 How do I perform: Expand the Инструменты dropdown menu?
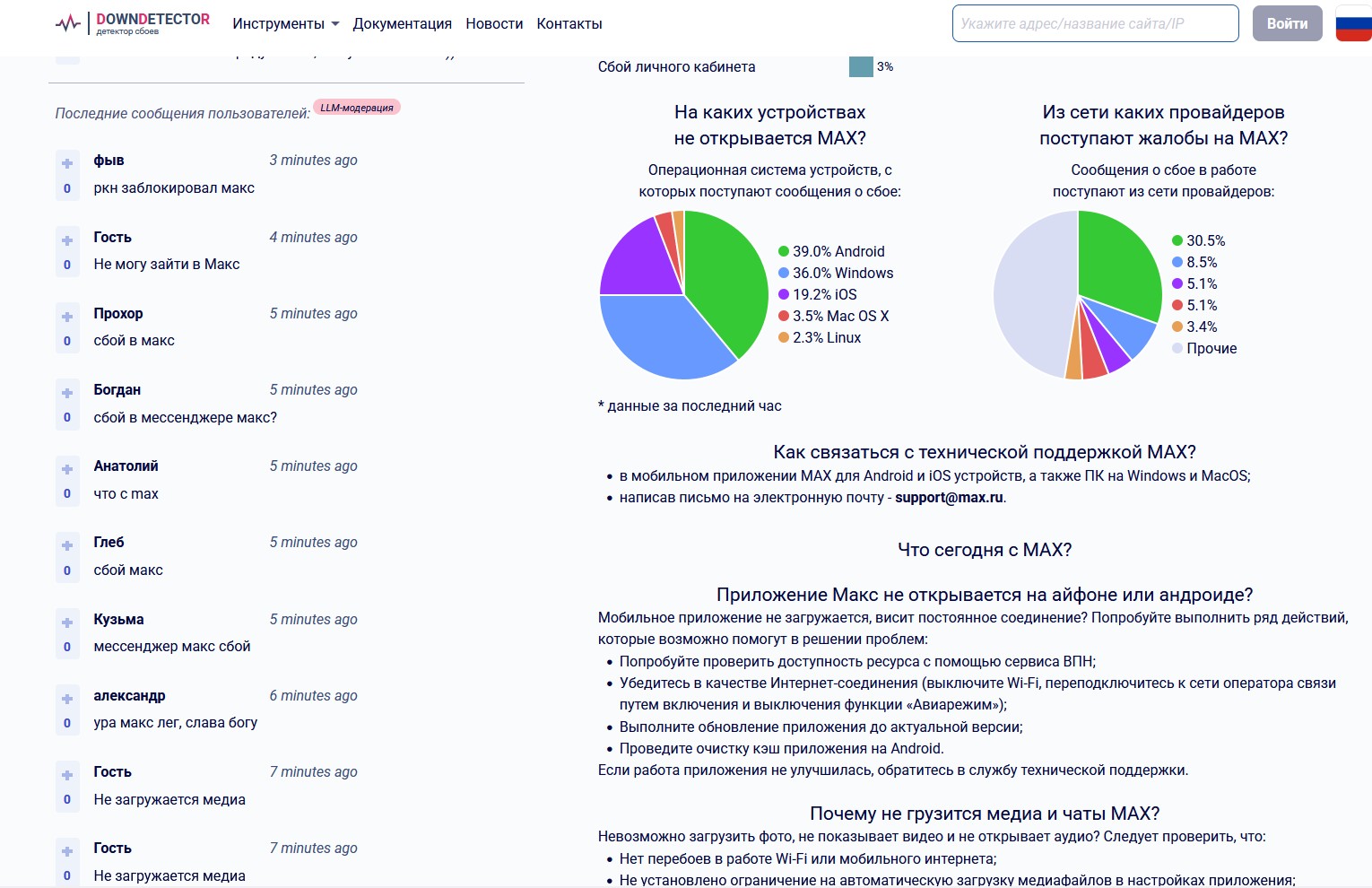click(285, 24)
